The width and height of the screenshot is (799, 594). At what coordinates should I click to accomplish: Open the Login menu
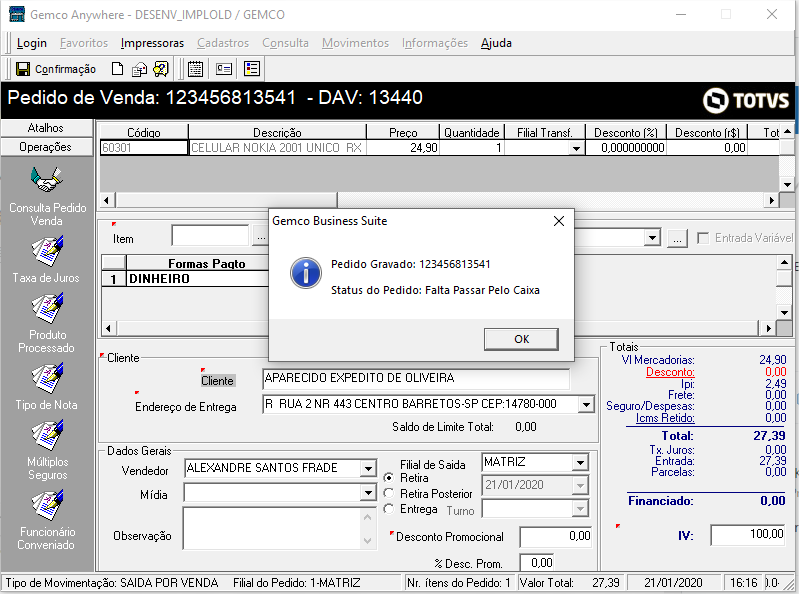click(x=32, y=43)
